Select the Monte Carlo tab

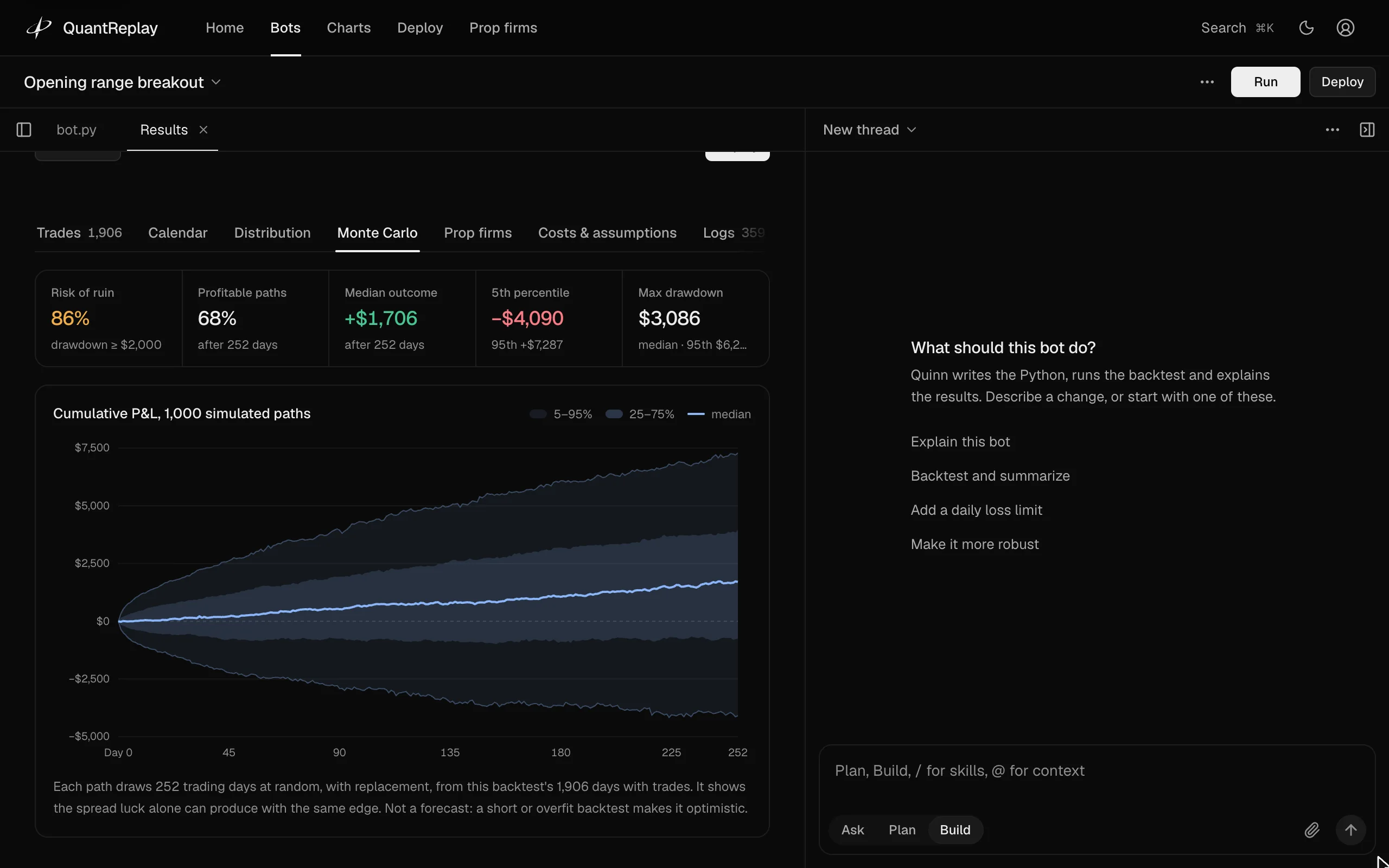click(377, 233)
